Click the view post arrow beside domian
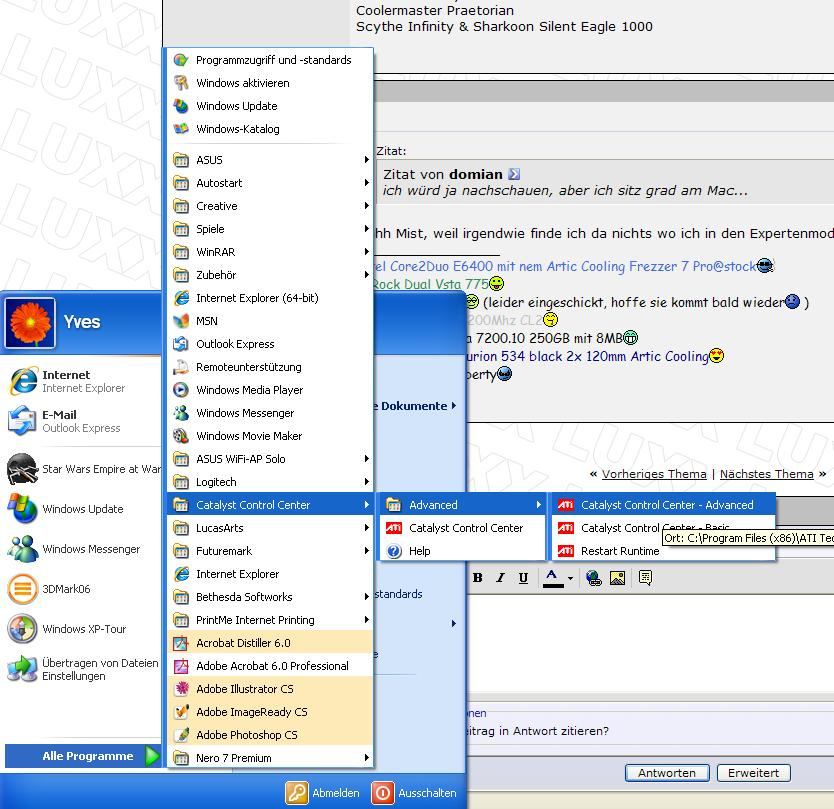 point(514,174)
